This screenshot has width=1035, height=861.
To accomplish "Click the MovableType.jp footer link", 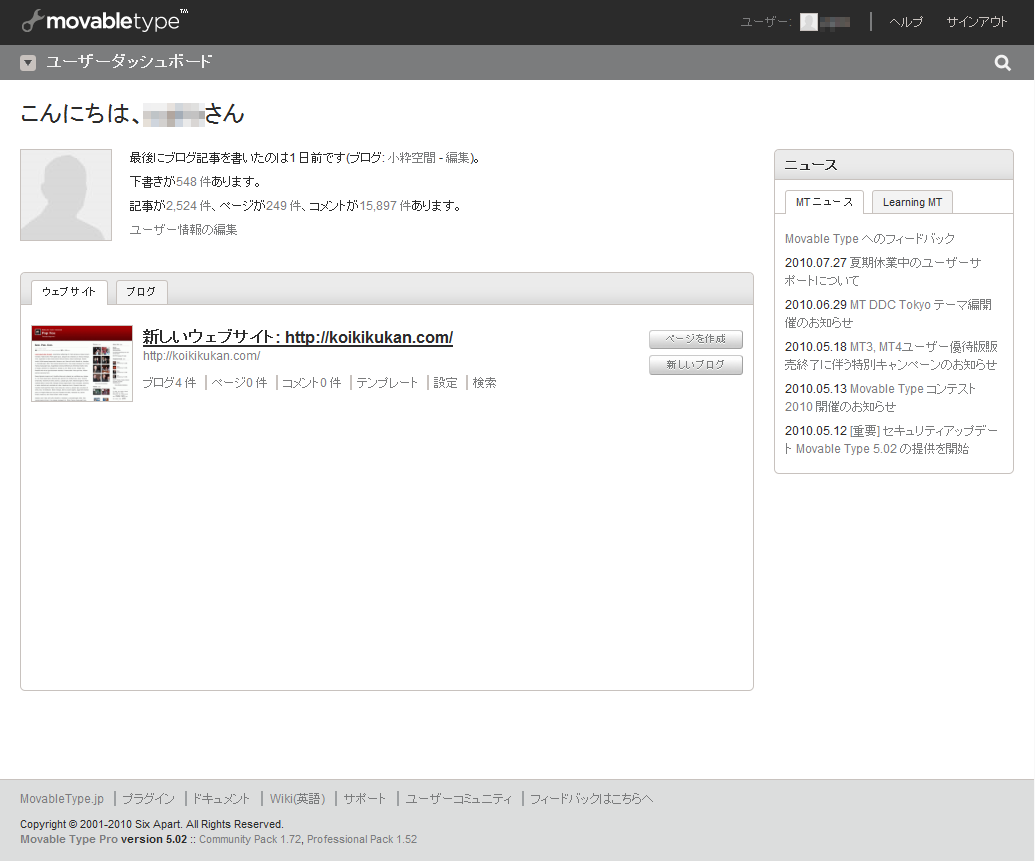I will 62,799.
